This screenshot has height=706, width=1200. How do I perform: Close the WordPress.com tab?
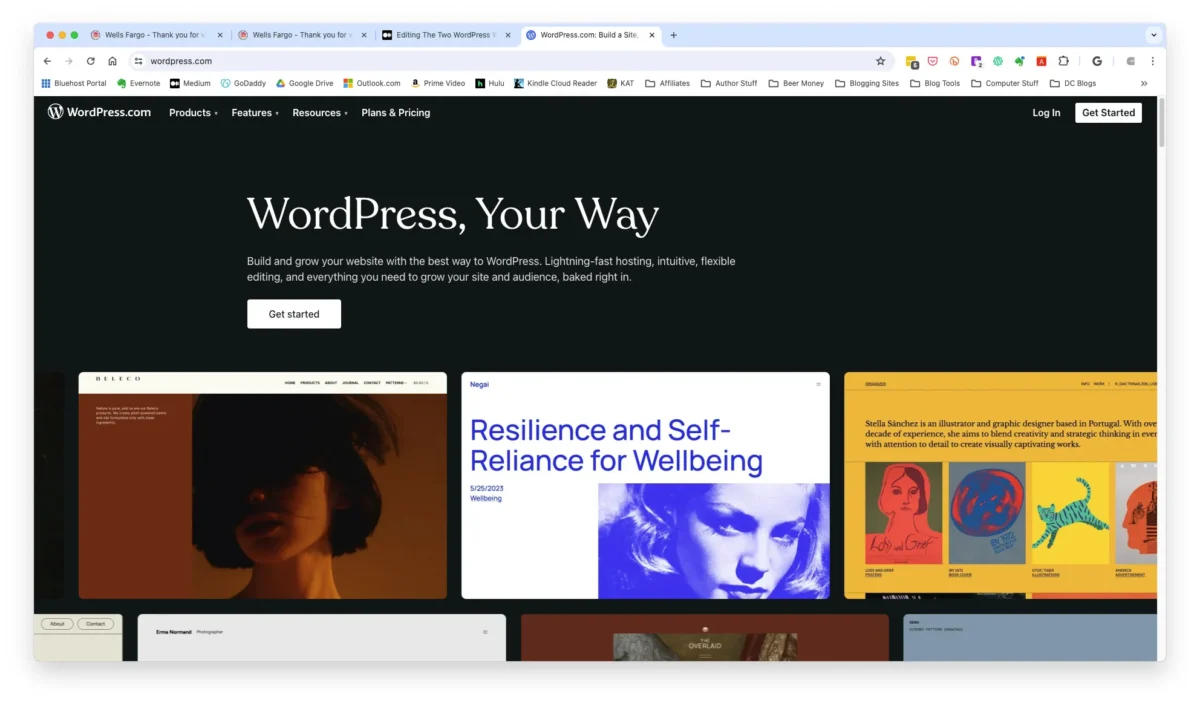pos(652,35)
